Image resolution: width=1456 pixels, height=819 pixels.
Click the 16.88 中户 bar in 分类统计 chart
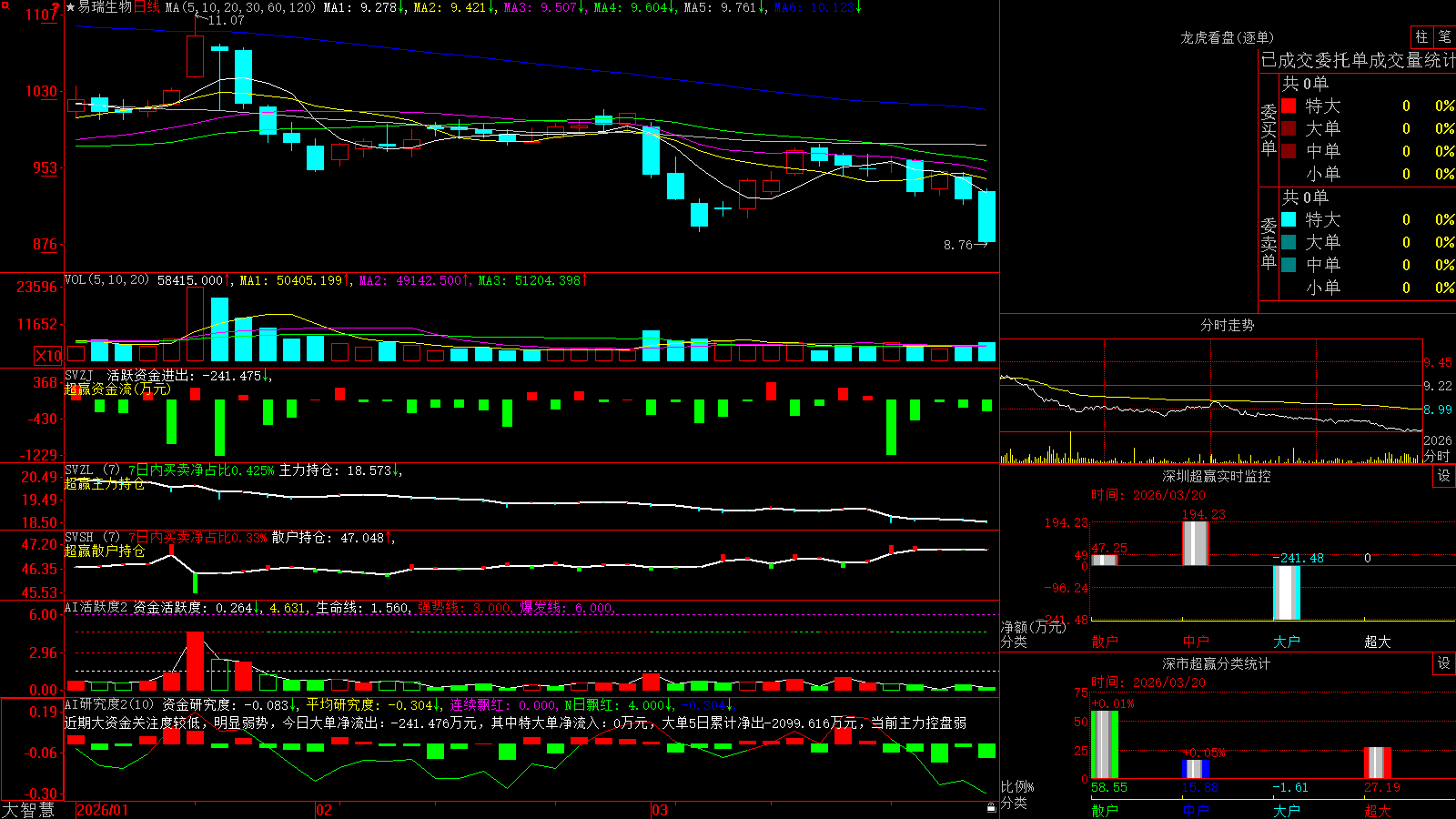(x=1196, y=769)
